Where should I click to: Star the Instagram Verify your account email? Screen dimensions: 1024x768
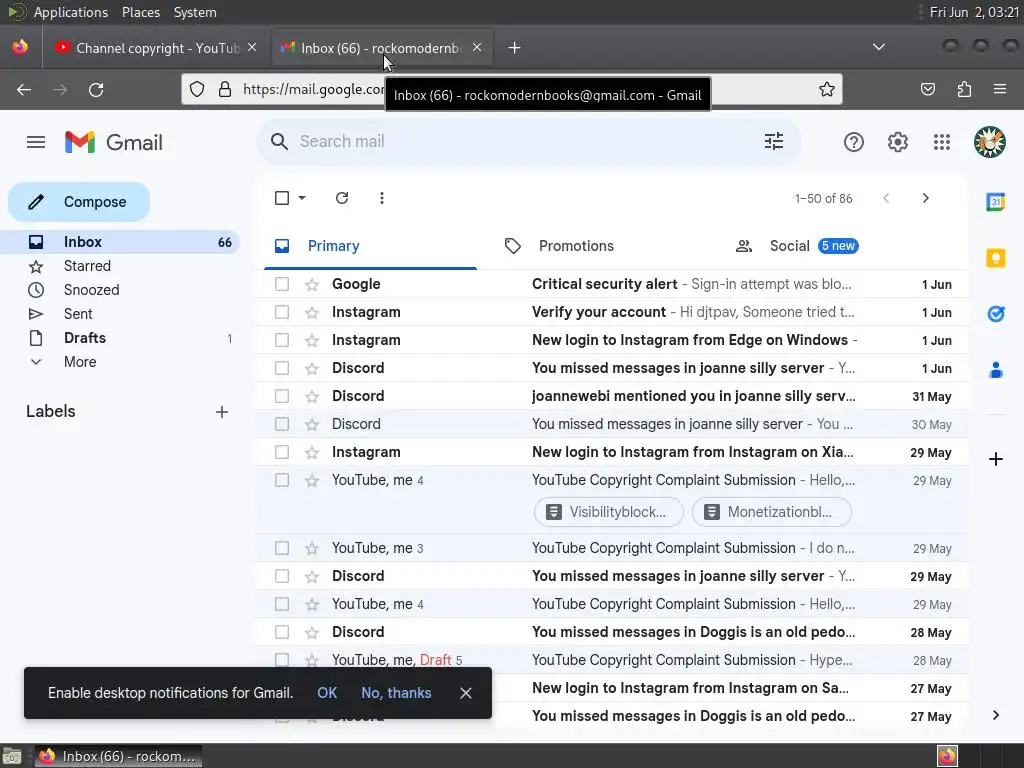click(312, 312)
